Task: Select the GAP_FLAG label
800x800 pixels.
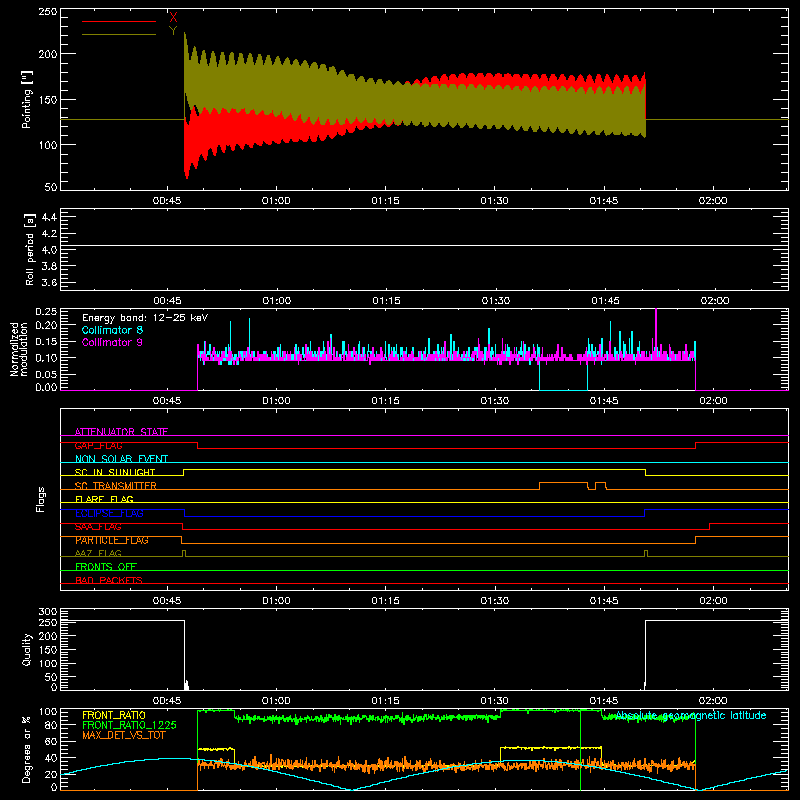Action: point(99,445)
